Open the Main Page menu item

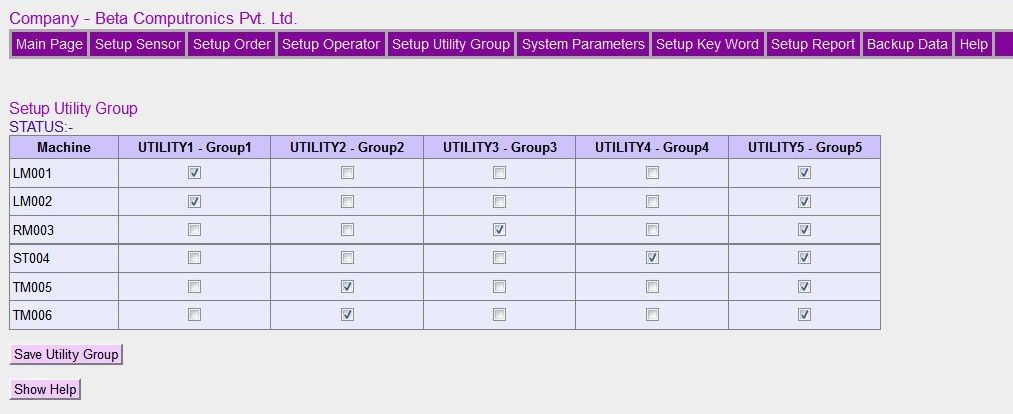pos(49,44)
